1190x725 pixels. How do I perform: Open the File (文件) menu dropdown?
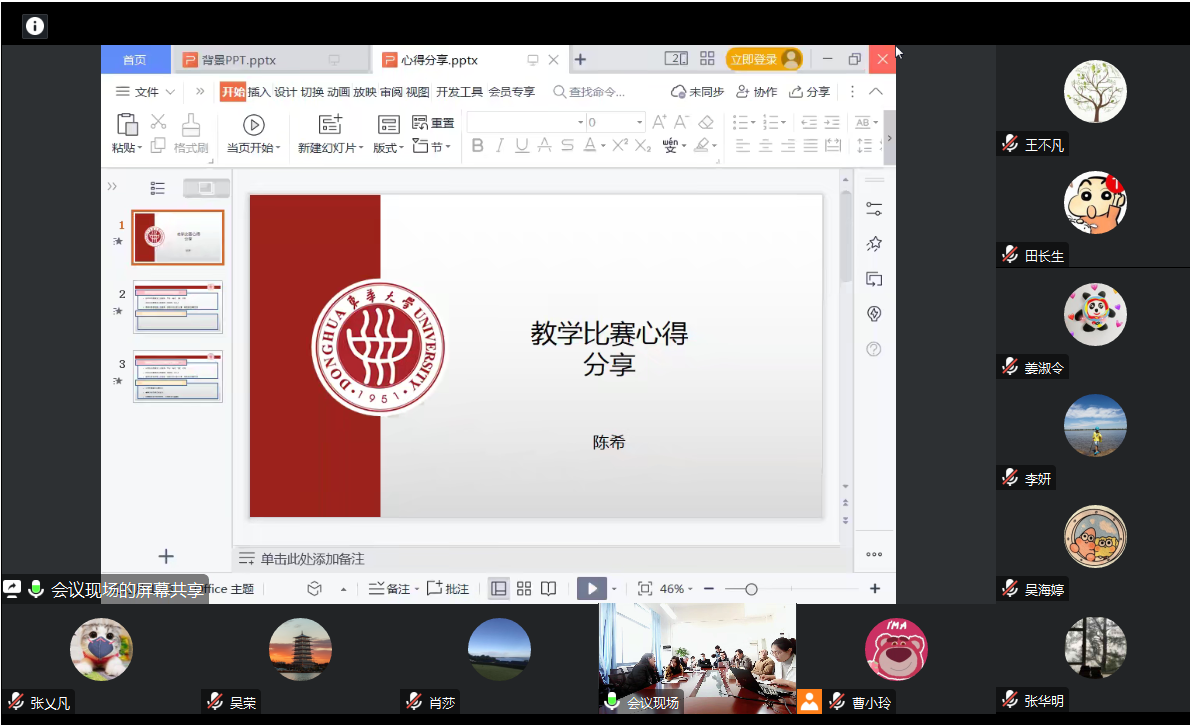(146, 92)
